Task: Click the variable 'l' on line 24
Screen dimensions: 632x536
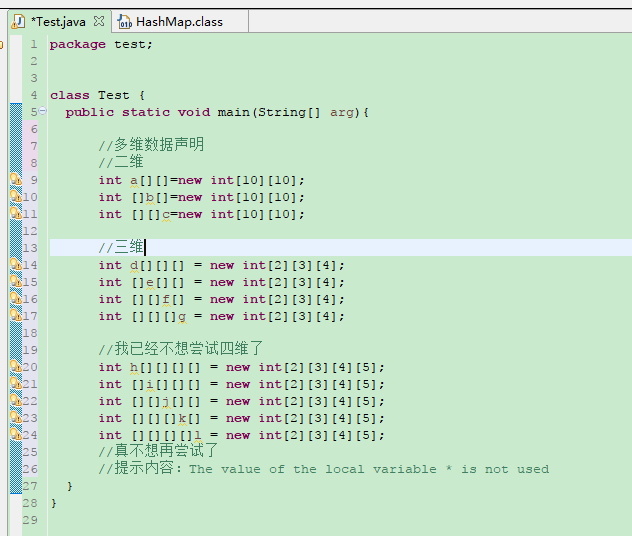Action: (198, 435)
